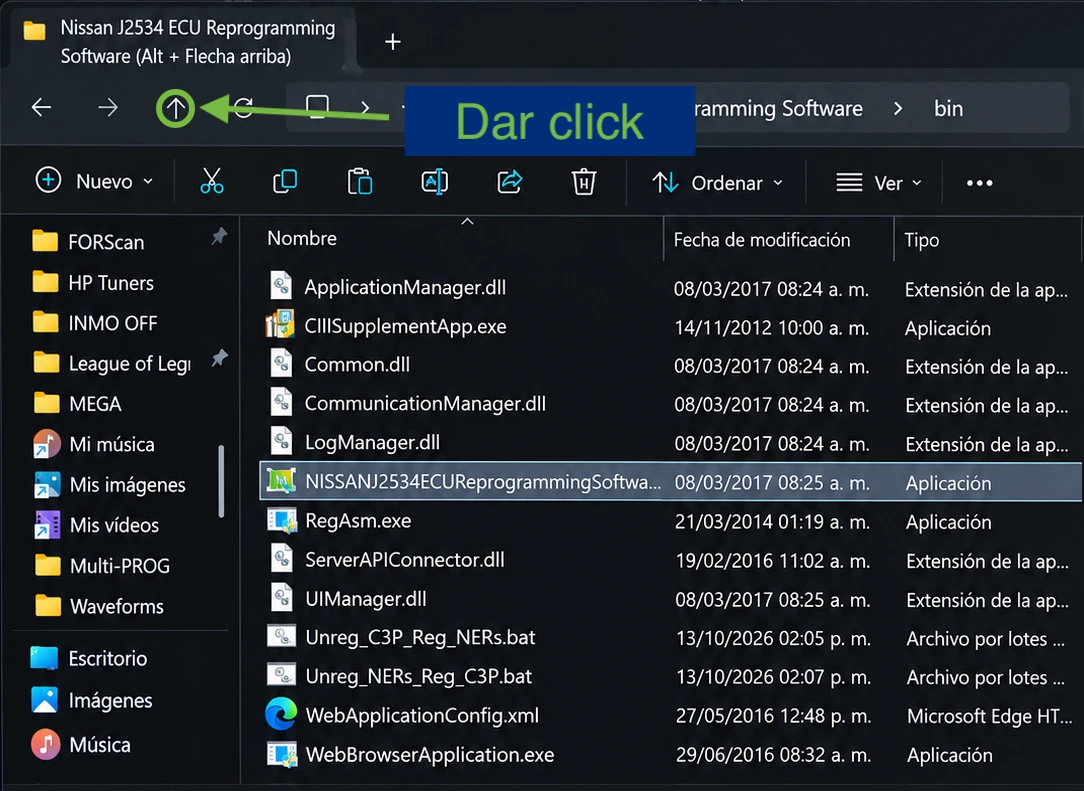
Task: Click the Delete trash can icon
Action: (583, 182)
